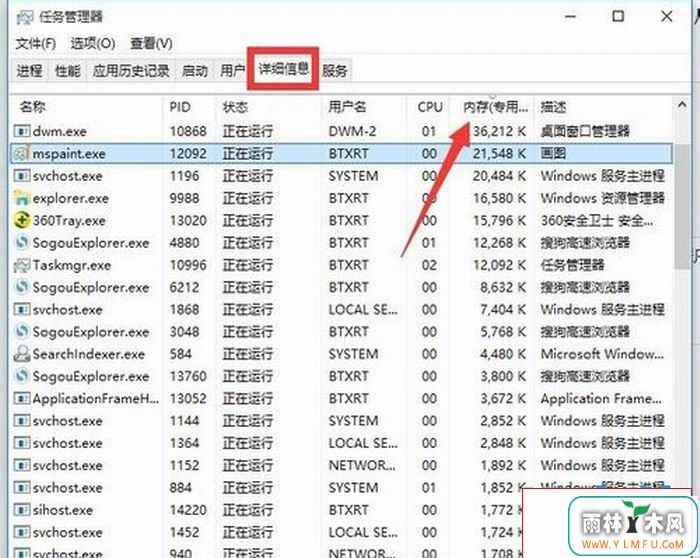This screenshot has width=700, height=558.
Task: Click the svchost.exe icon for PID 1452
Action: pos(21,532)
